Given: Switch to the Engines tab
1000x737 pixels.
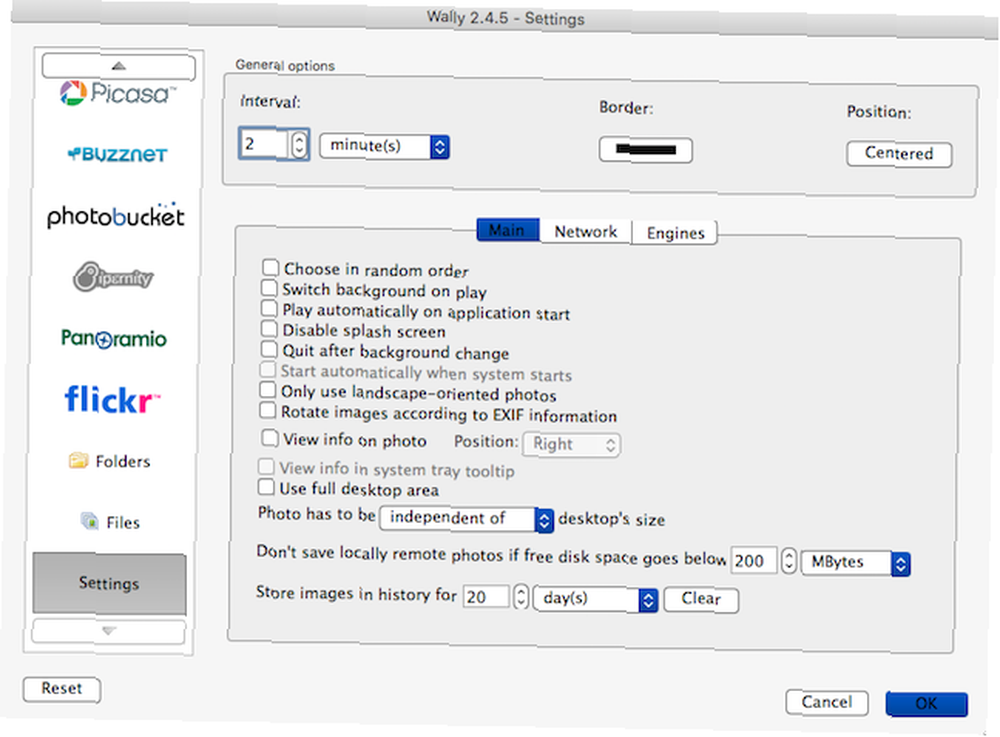Looking at the screenshot, I should 675,233.
